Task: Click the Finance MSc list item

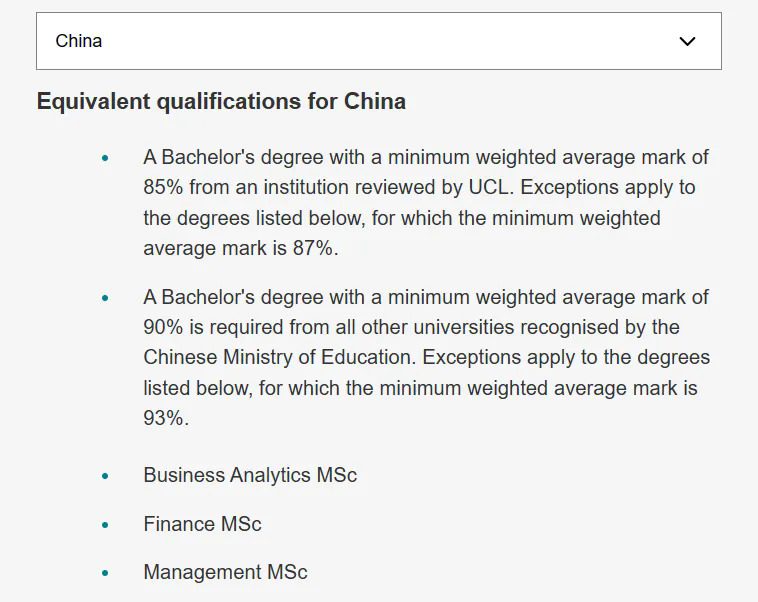Action: point(202,524)
